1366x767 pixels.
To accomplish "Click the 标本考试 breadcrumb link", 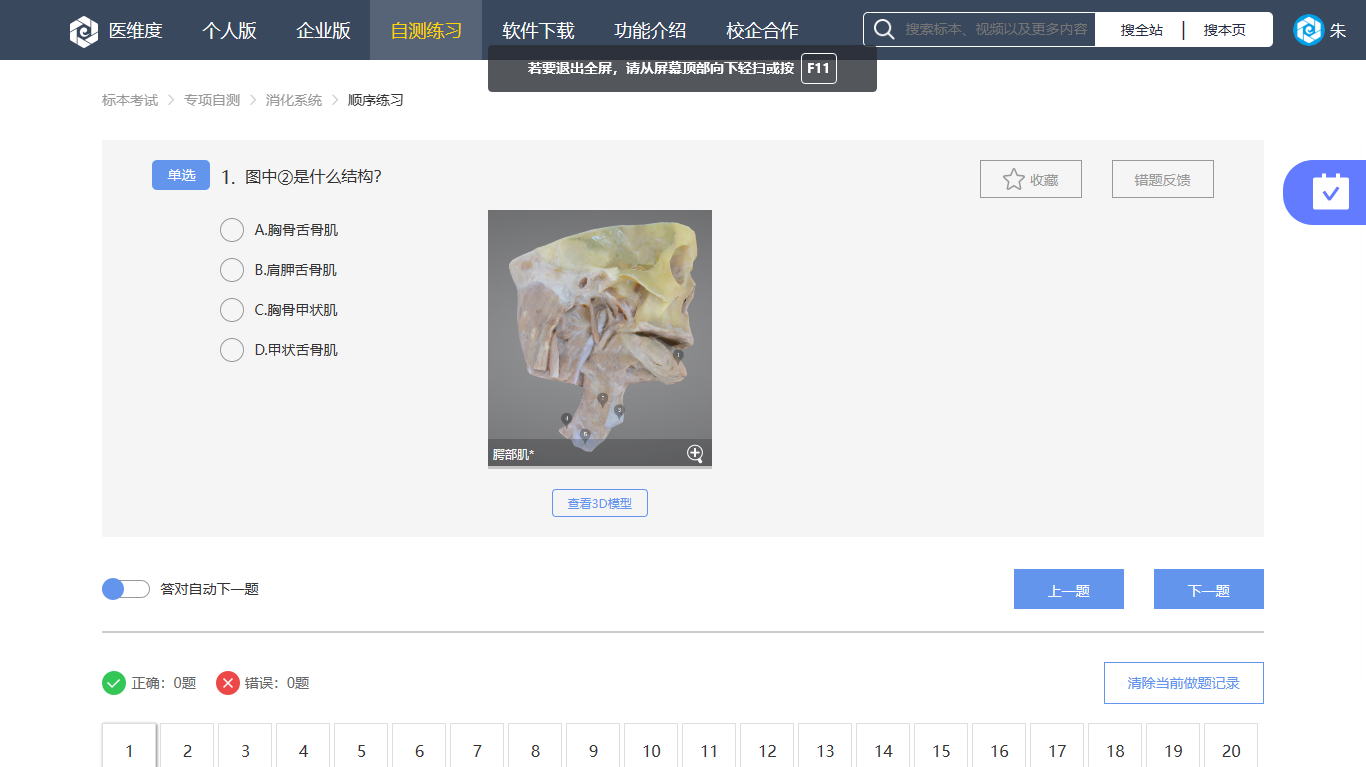I will [130, 100].
